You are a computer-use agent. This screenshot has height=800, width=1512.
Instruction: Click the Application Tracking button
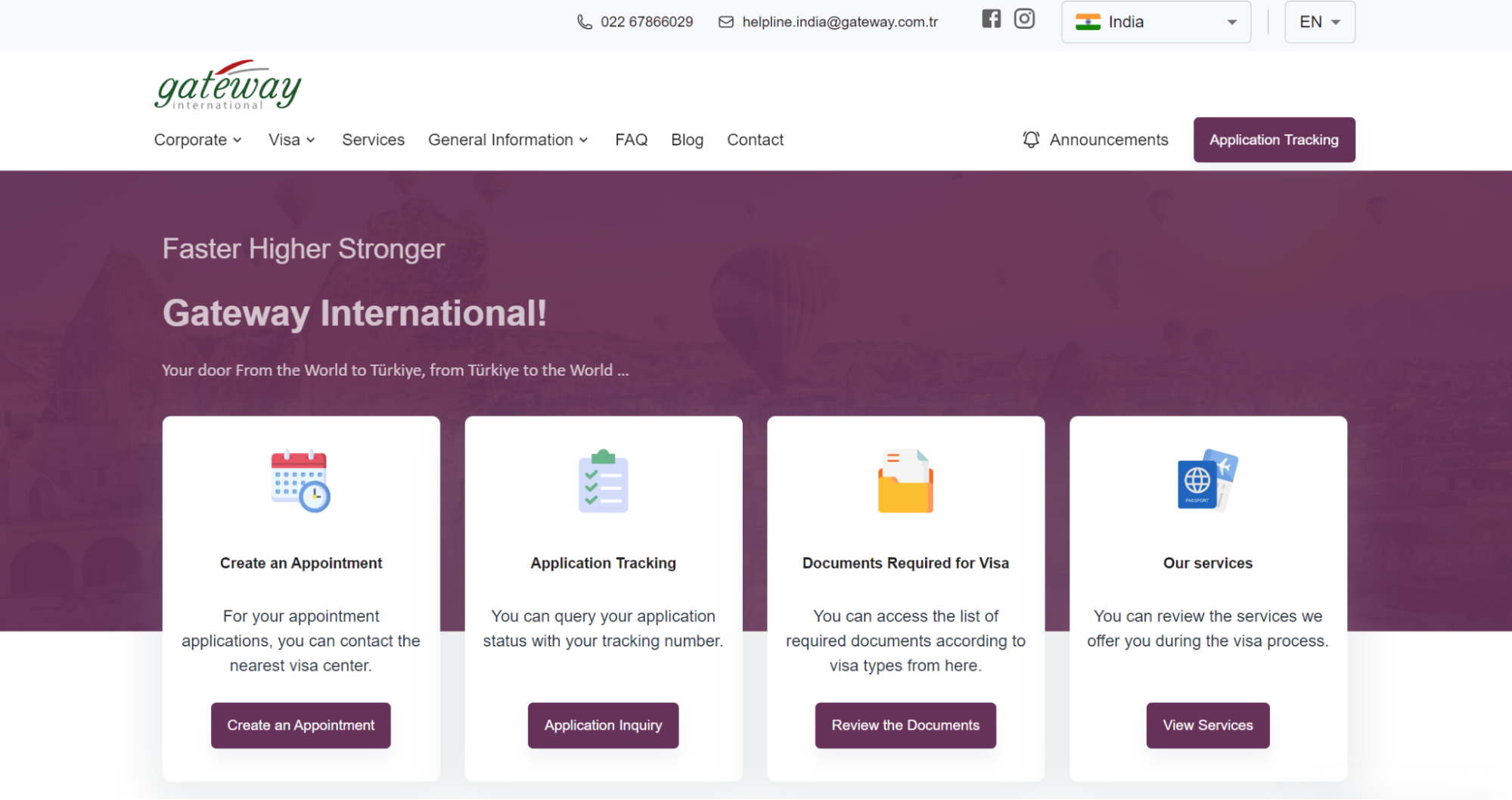pos(1274,140)
